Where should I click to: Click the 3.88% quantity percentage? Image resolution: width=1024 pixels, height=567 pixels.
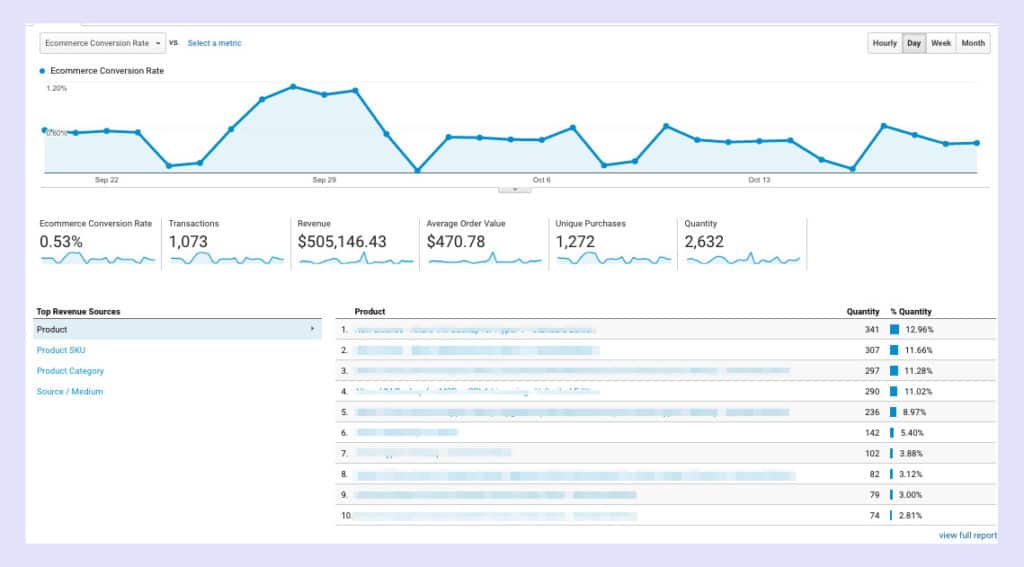[910, 453]
